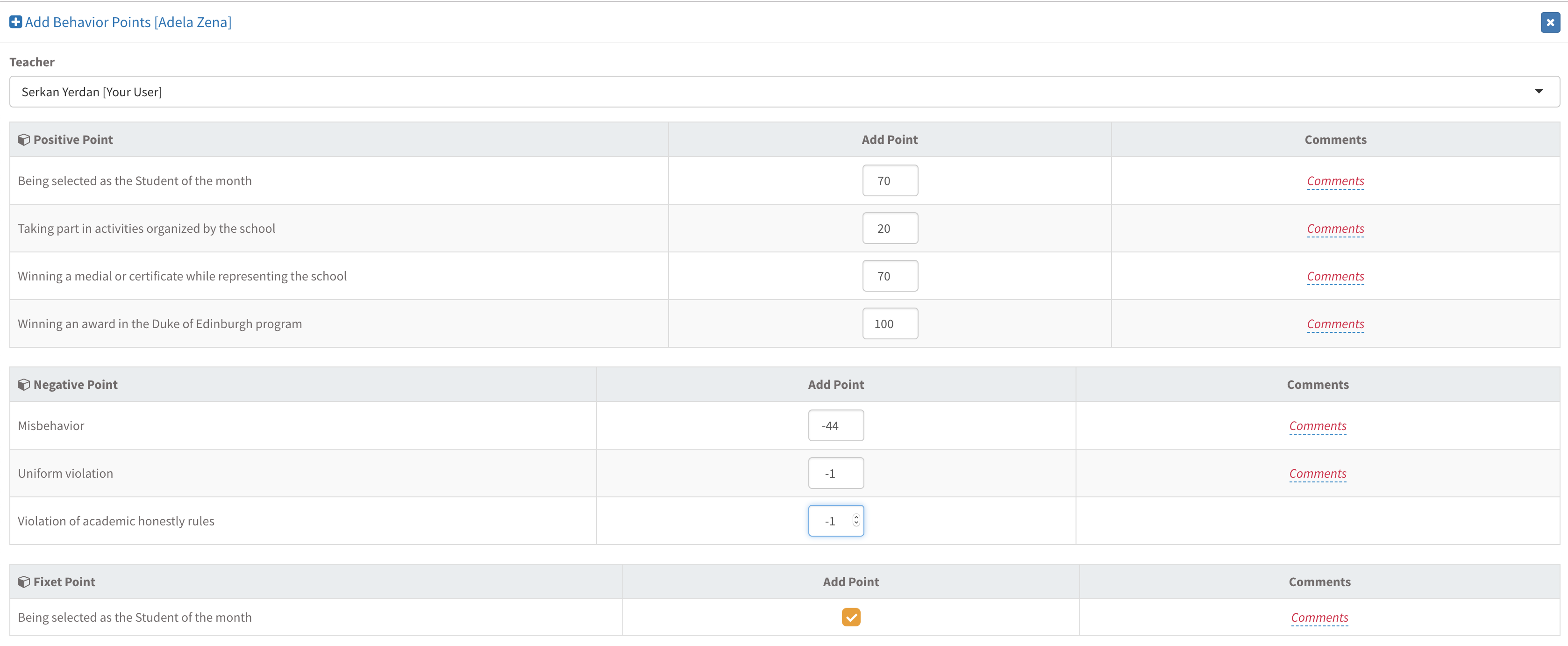Click the Fixet Point header text
This screenshot has height=646, width=1568.
[x=64, y=582]
